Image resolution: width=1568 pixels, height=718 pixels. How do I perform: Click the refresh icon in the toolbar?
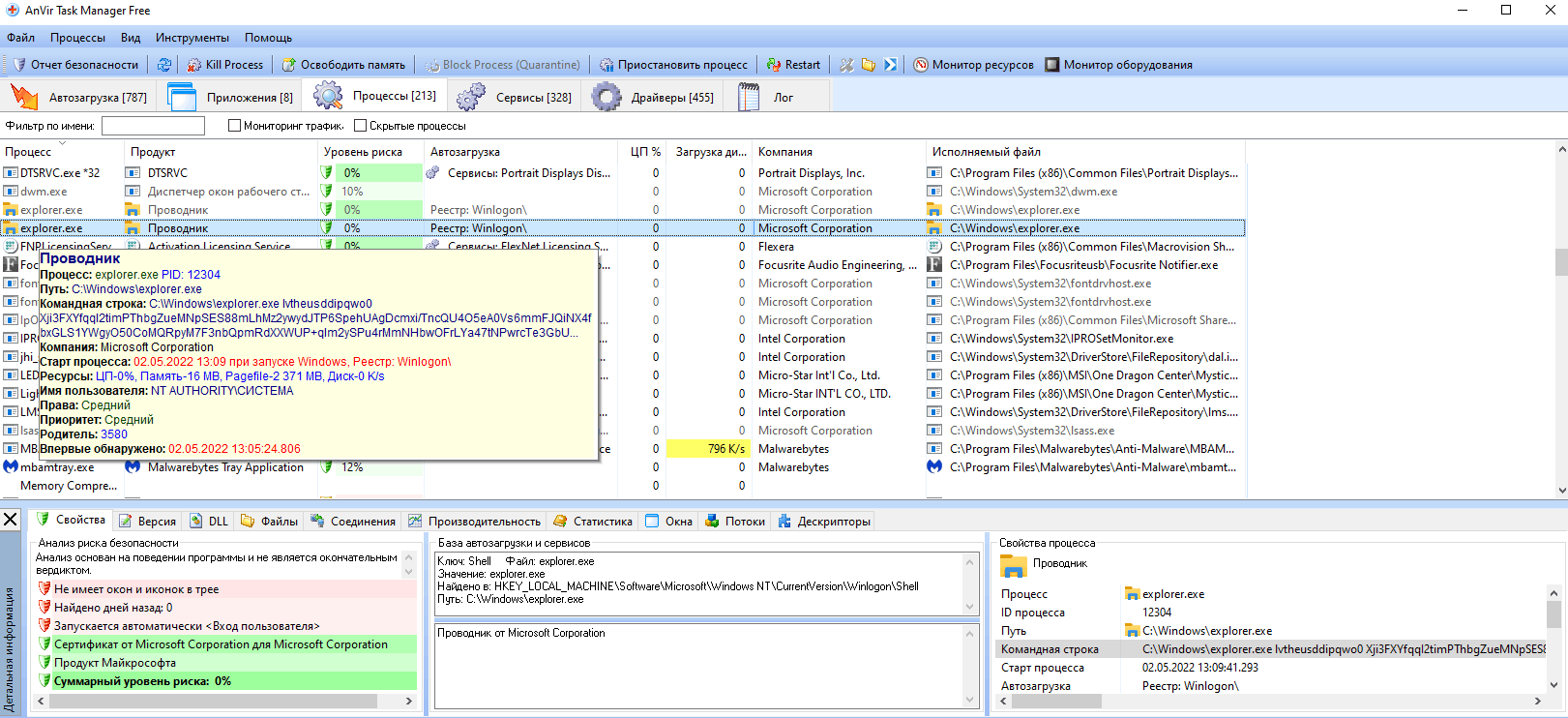[164, 65]
